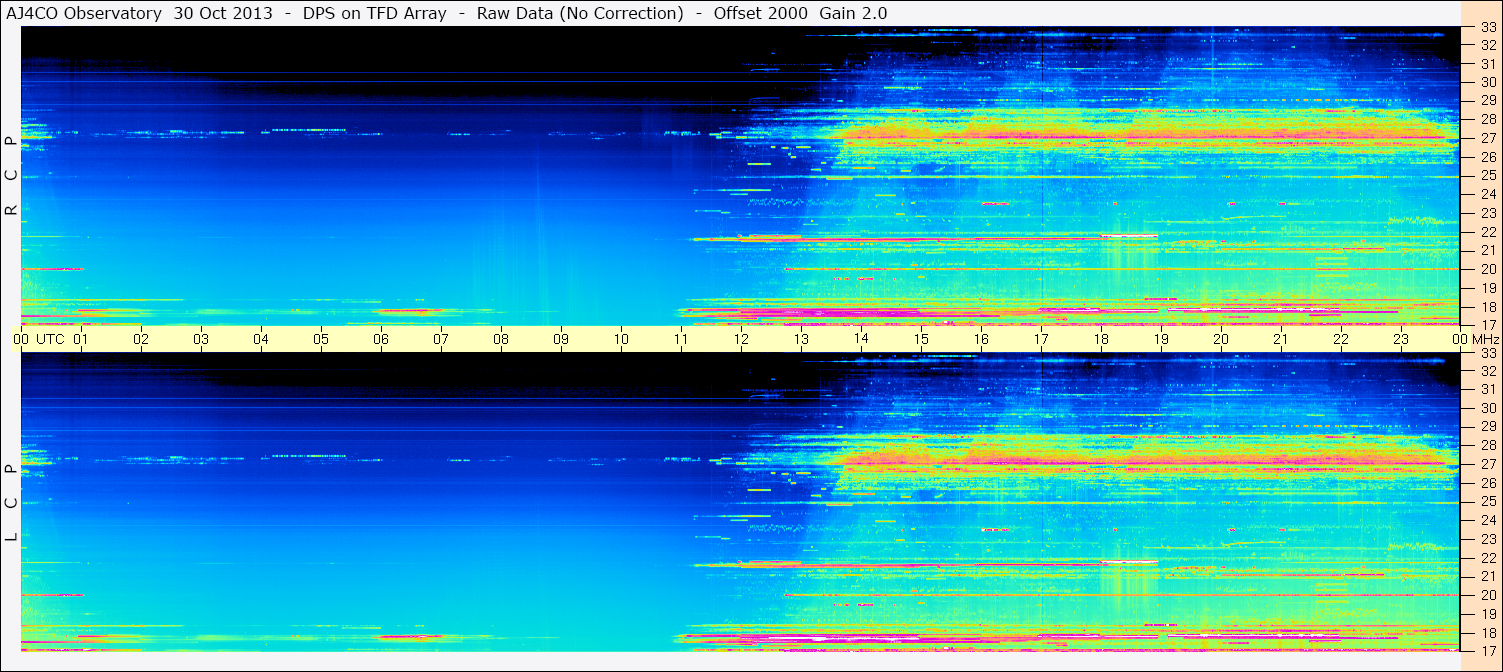1503x672 pixels.
Task: Select the 16 hour marker on time axis
Action: pyautogui.click(x=981, y=340)
